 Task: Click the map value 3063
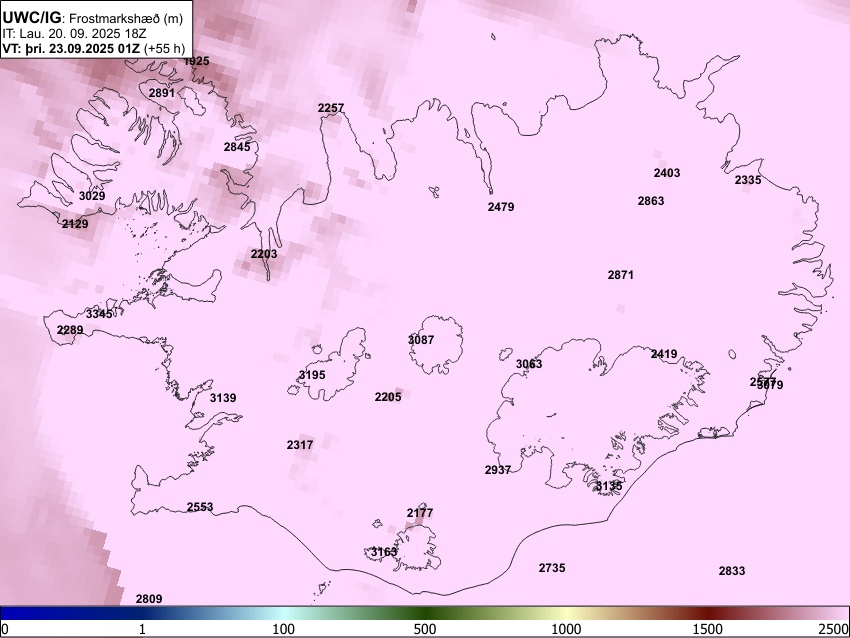529,364
